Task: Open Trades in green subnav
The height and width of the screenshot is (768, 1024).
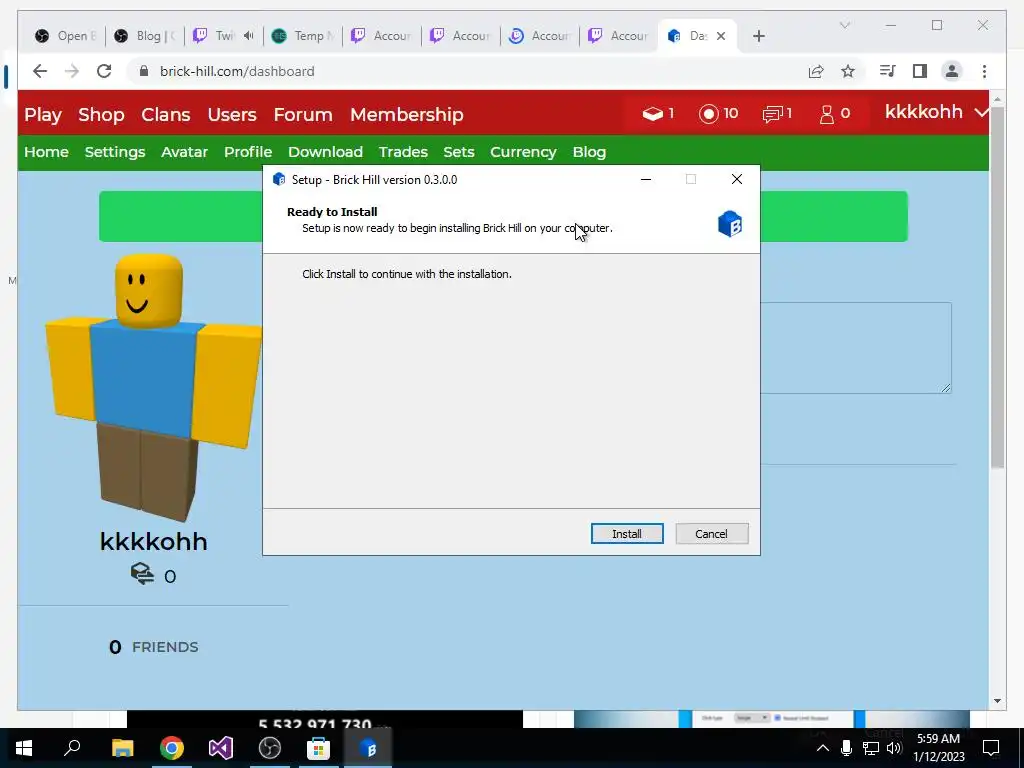Action: point(403,152)
